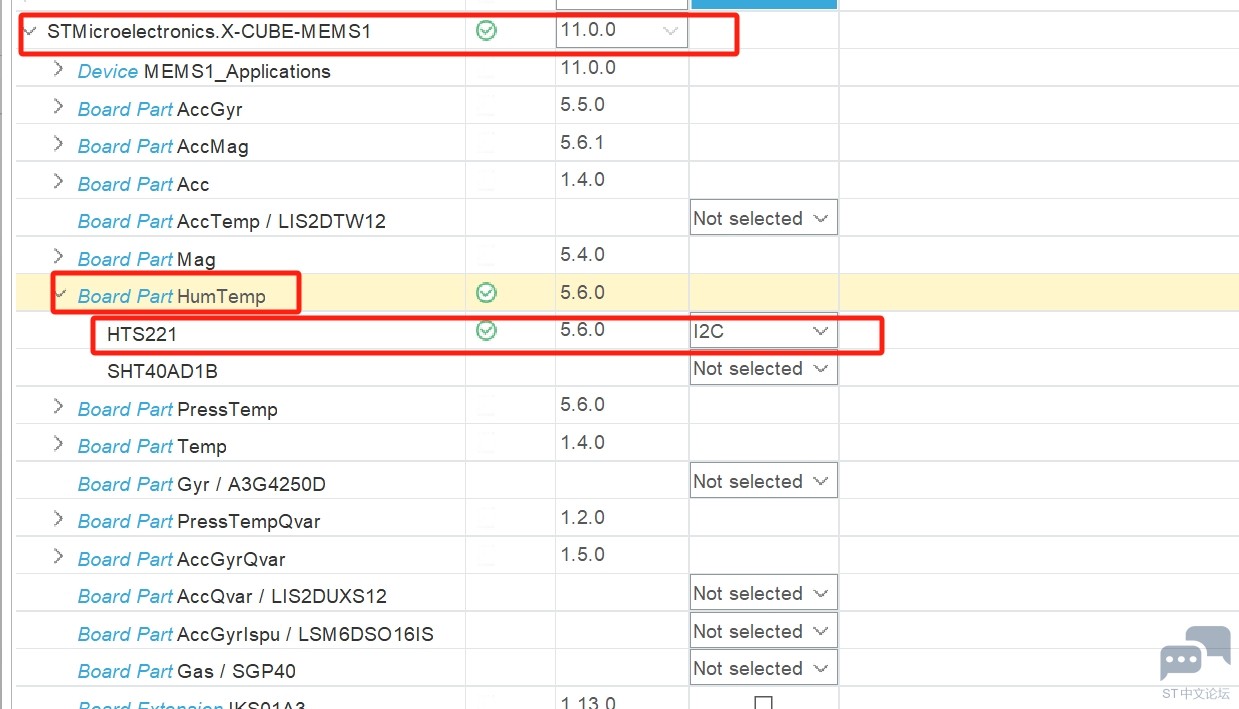Viewport: 1239px width, 709px height.
Task: Tick the Board Extension IKS01A3 checkbox
Action: point(763,702)
